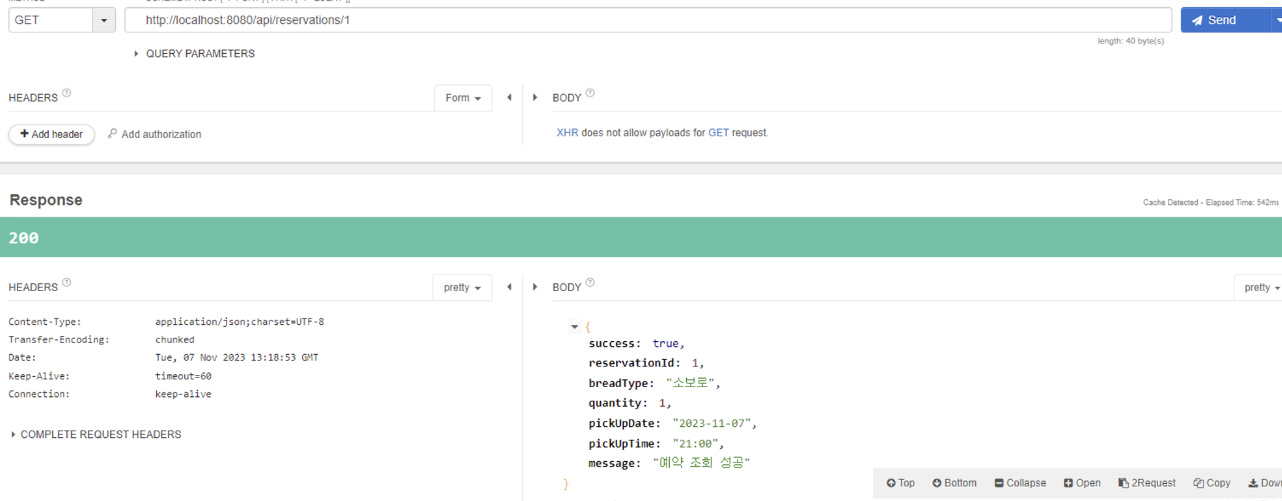Open the Form view dropdown

click(x=463, y=98)
